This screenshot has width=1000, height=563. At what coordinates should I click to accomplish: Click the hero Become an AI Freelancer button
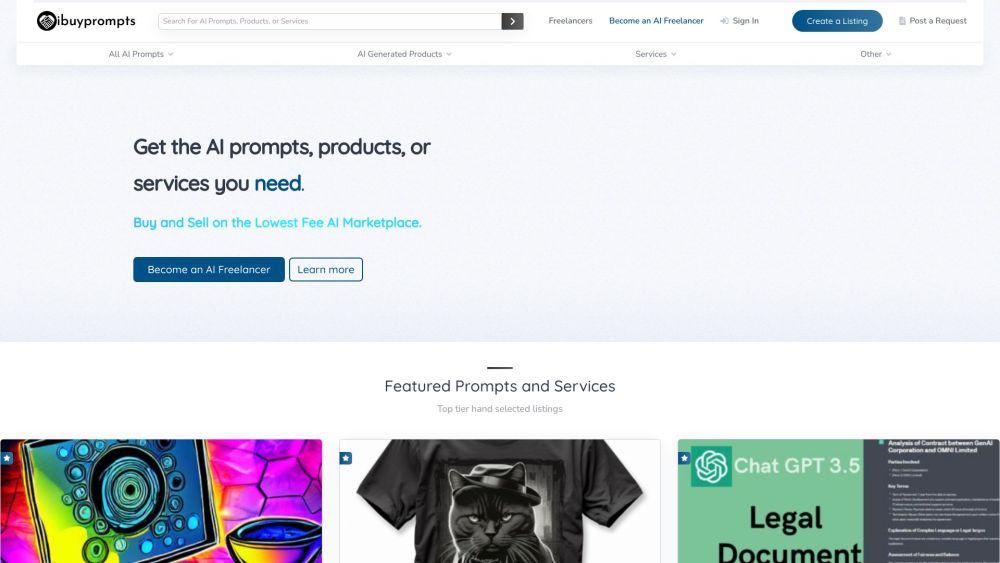(209, 270)
